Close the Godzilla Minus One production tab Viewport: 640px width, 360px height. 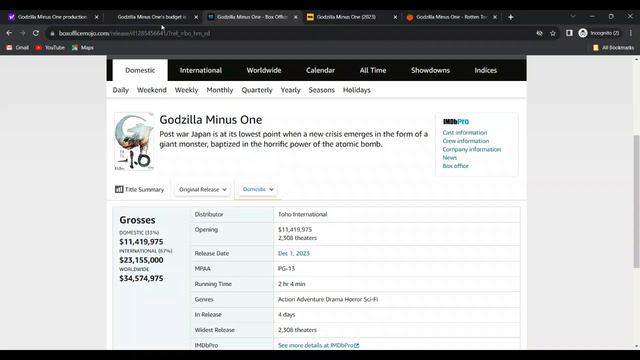96,17
